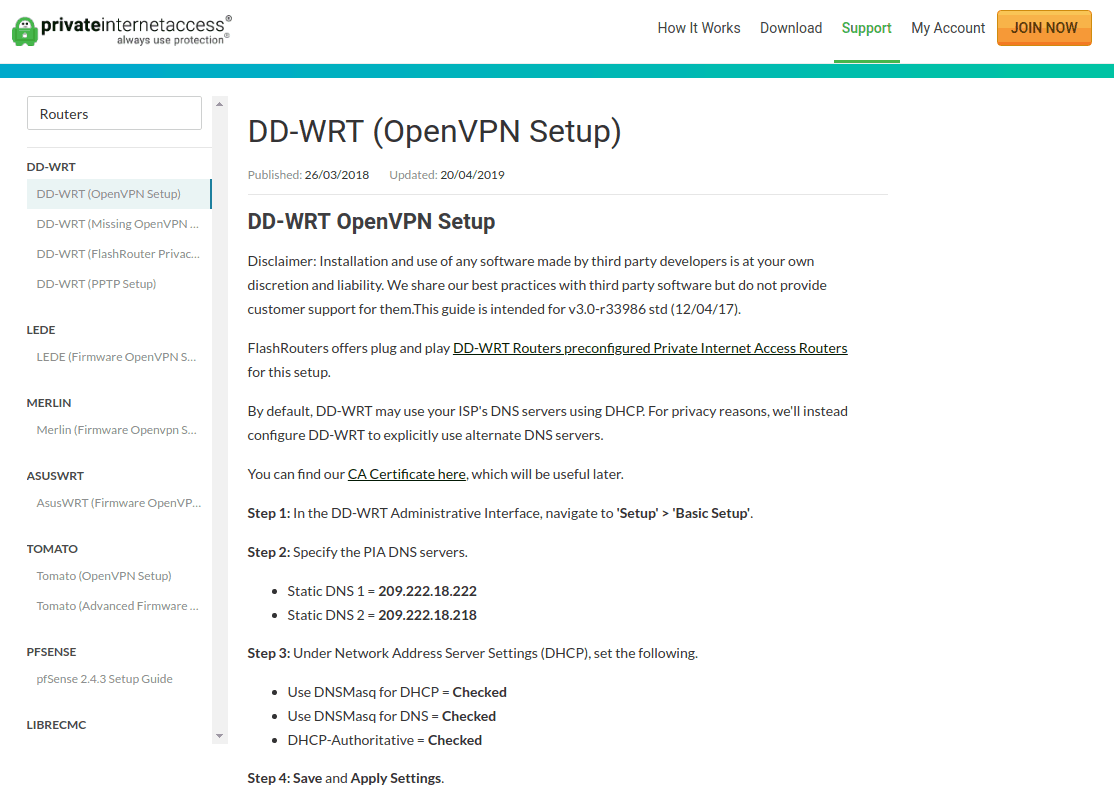Open AsusWRT (Firmware OpenVP... article
Viewport: 1114px width, 799px height.
pos(119,503)
